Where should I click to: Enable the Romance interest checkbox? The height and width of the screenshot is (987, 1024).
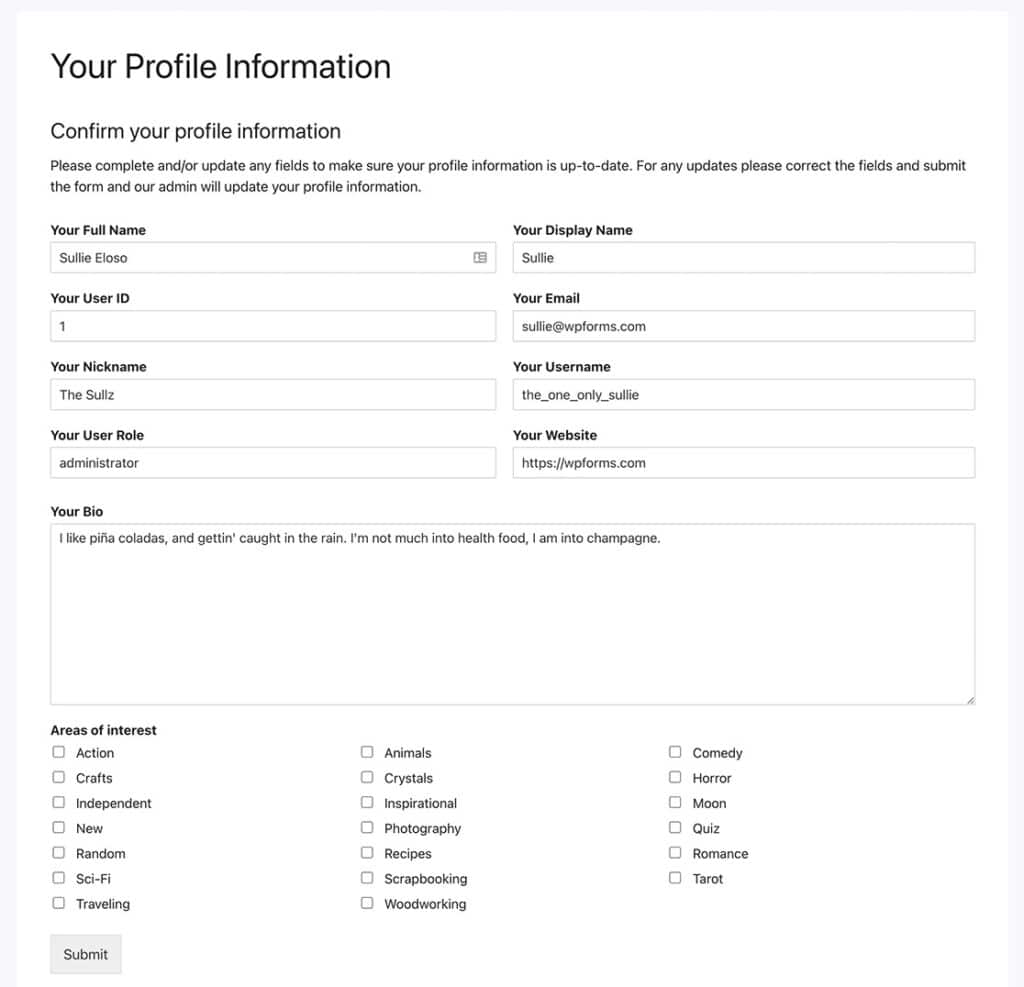click(x=676, y=853)
